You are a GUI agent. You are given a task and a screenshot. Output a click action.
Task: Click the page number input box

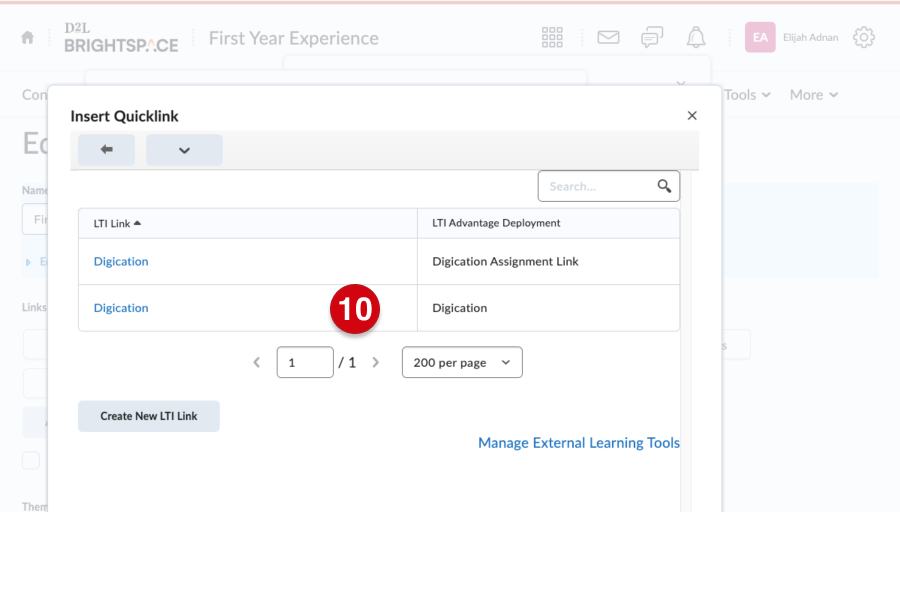(x=305, y=362)
